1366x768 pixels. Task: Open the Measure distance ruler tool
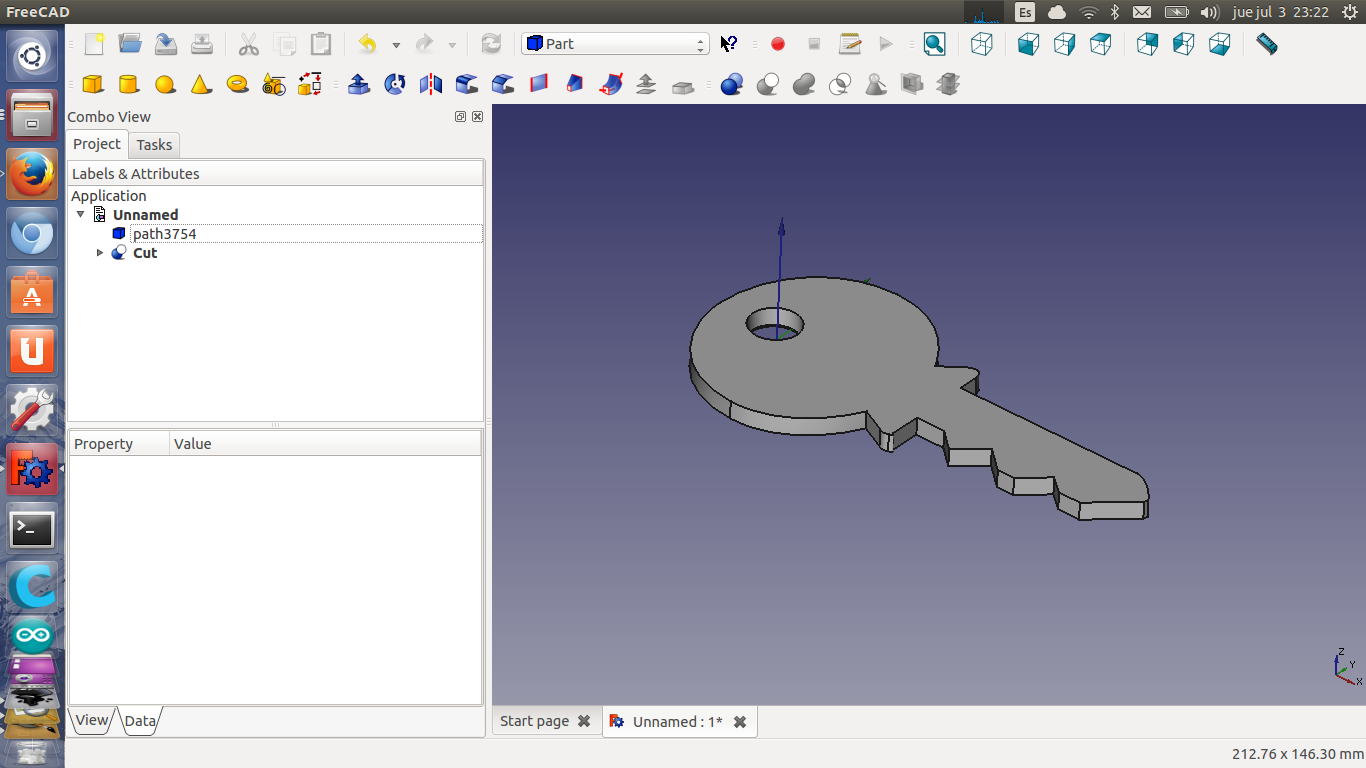point(1266,44)
